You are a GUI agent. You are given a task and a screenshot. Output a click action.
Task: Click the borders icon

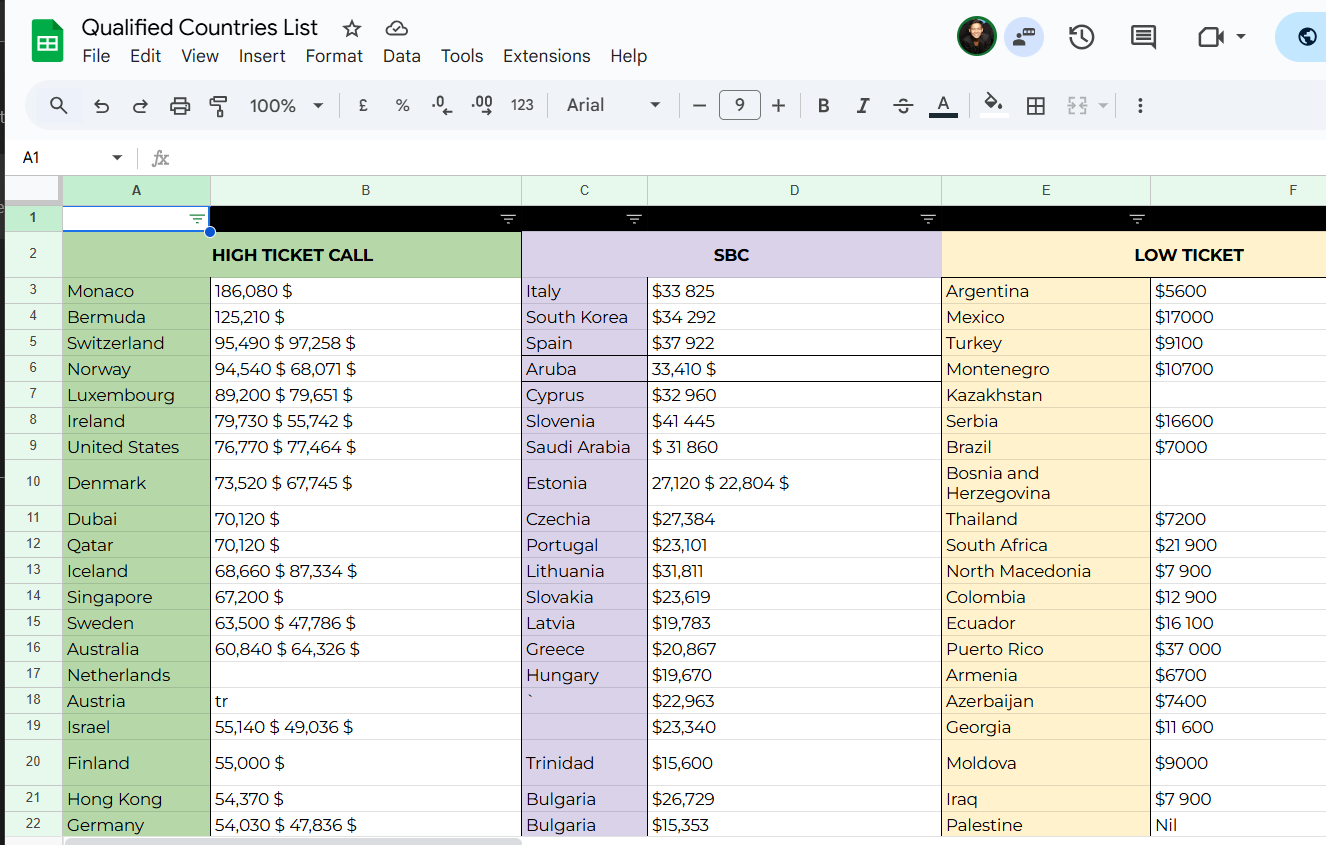tap(1036, 106)
